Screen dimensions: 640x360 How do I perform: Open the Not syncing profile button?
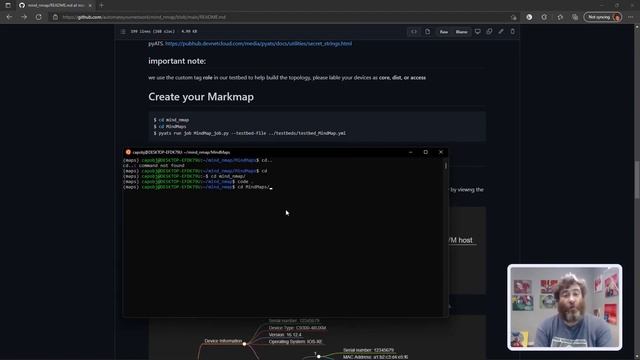[x=603, y=17]
